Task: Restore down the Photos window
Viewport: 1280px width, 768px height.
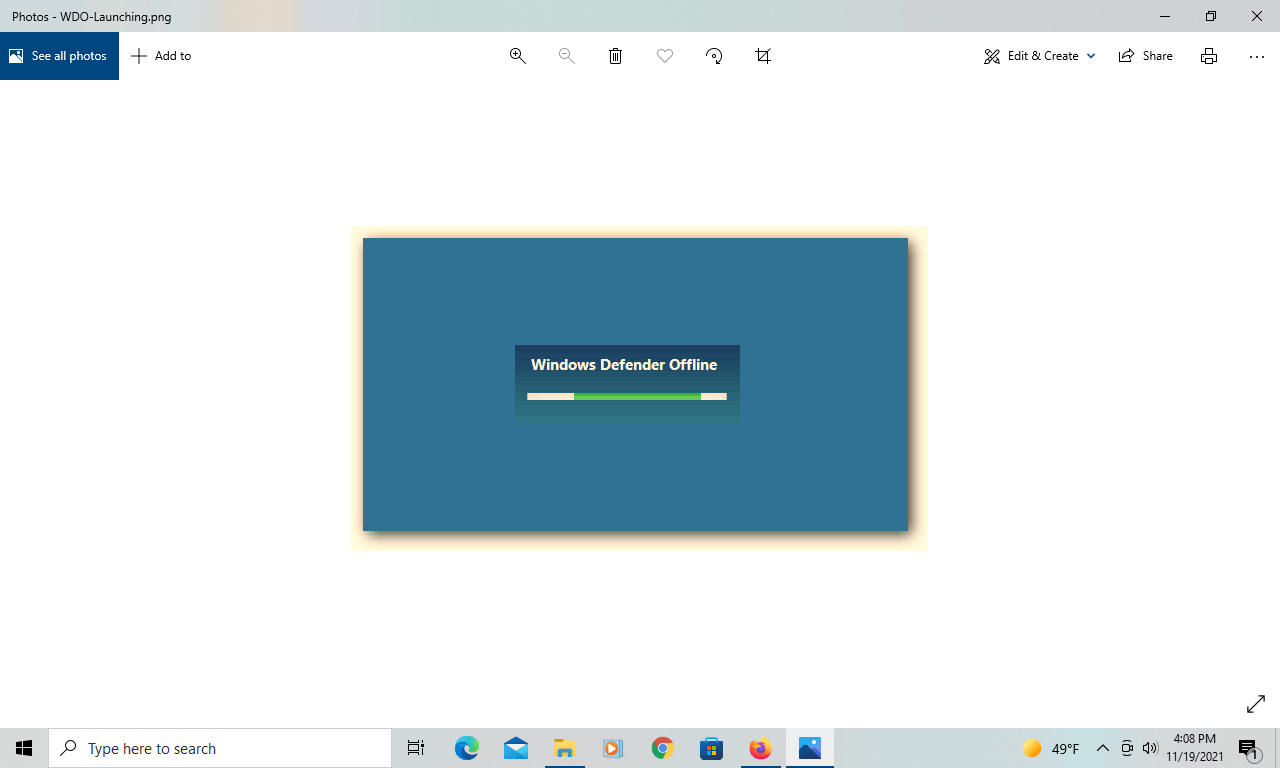Action: tap(1211, 16)
